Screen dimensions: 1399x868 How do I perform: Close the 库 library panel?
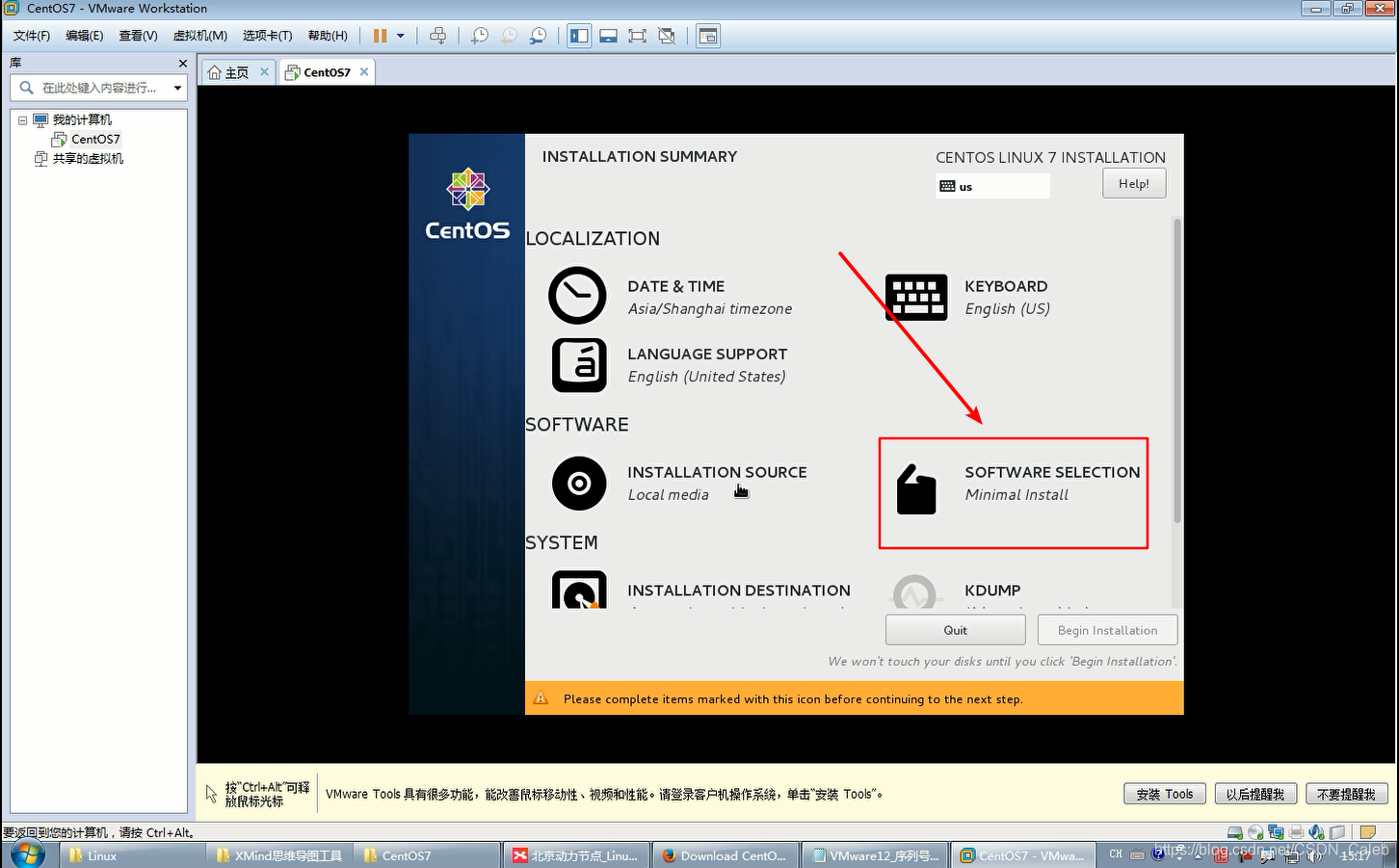click(x=183, y=63)
